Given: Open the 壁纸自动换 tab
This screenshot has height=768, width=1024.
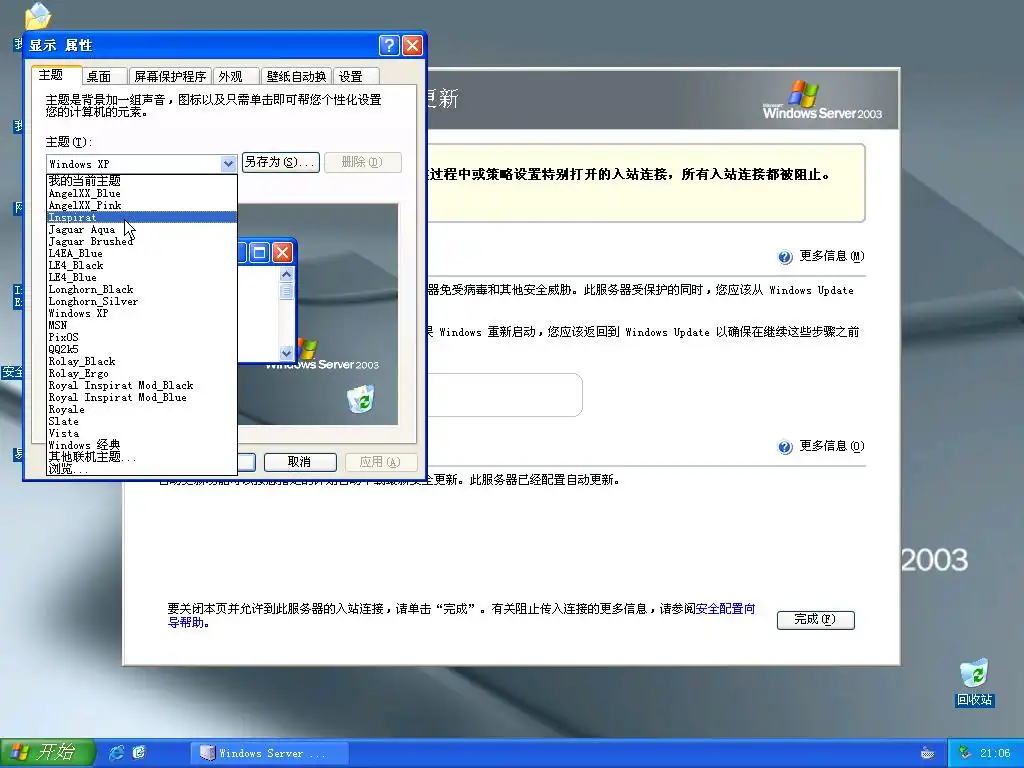Looking at the screenshot, I should coord(296,76).
